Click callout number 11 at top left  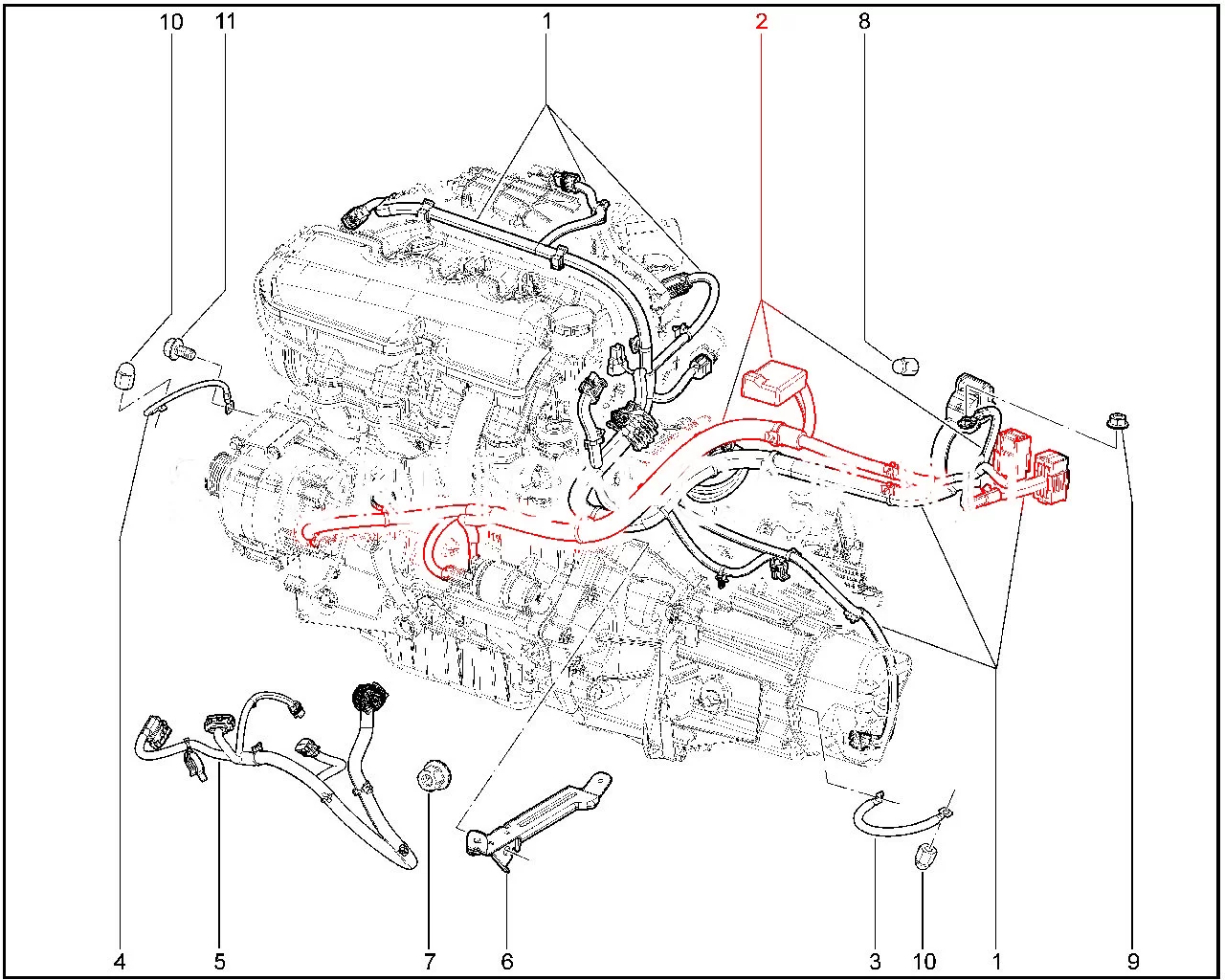tap(225, 21)
